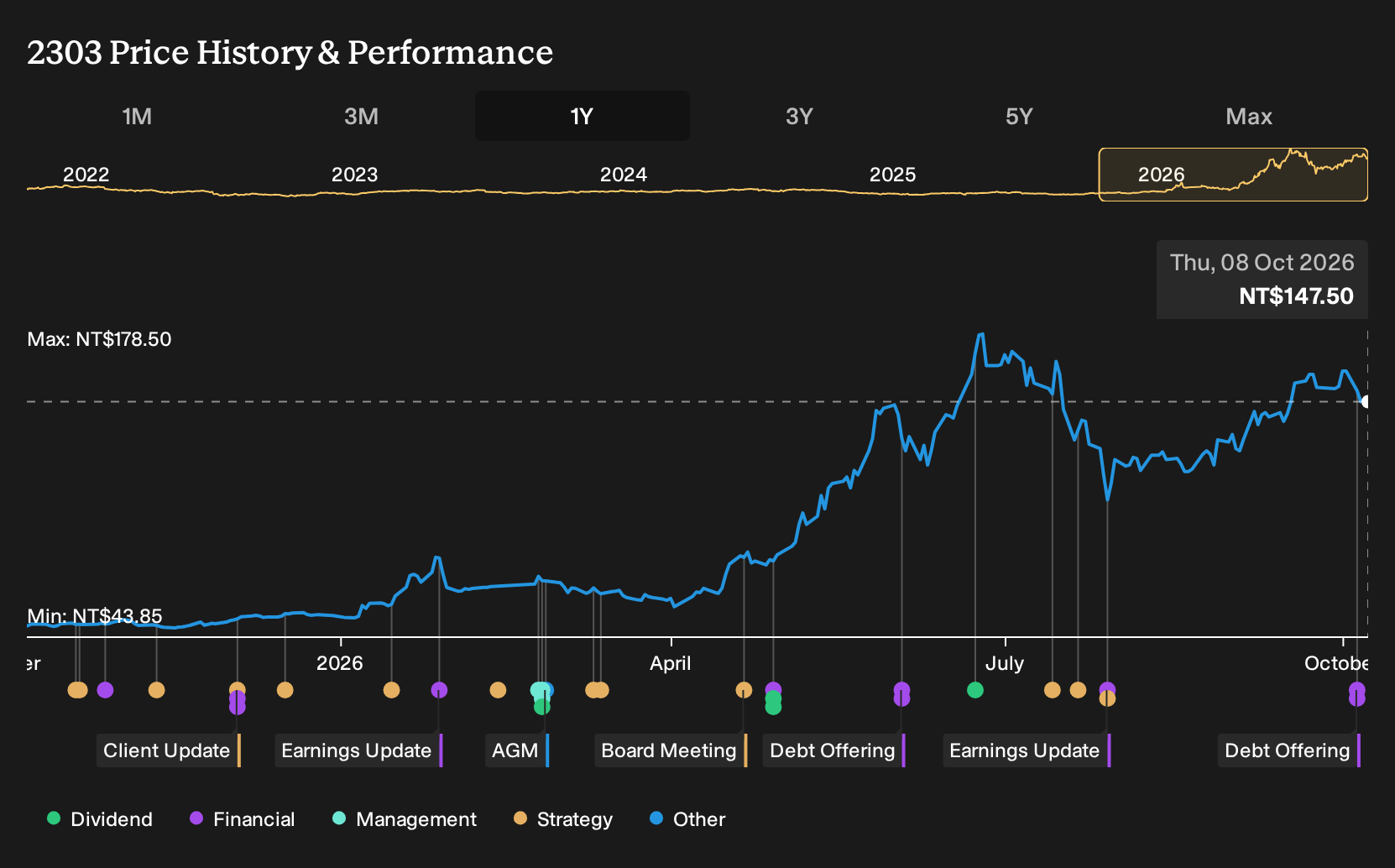1395x868 pixels.
Task: Switch to the 3Y range tab
Action: pyautogui.click(x=799, y=116)
